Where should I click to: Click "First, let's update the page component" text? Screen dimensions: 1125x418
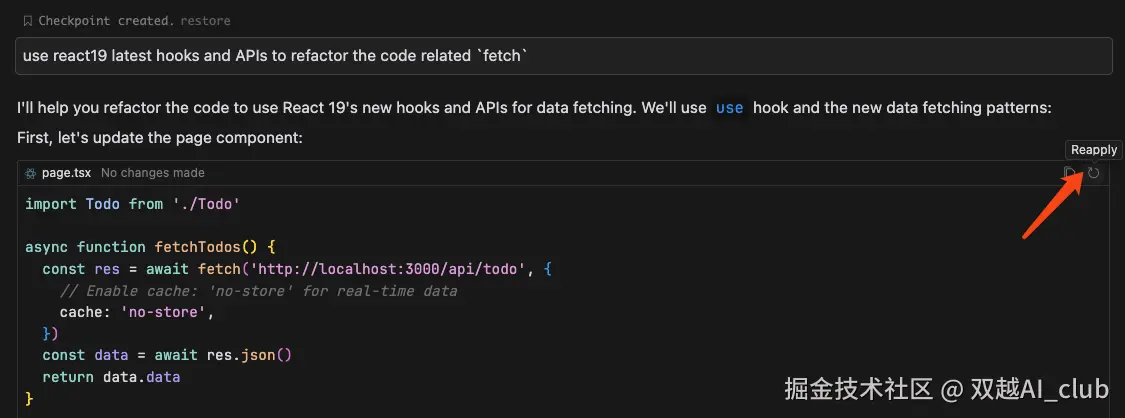(x=160, y=137)
